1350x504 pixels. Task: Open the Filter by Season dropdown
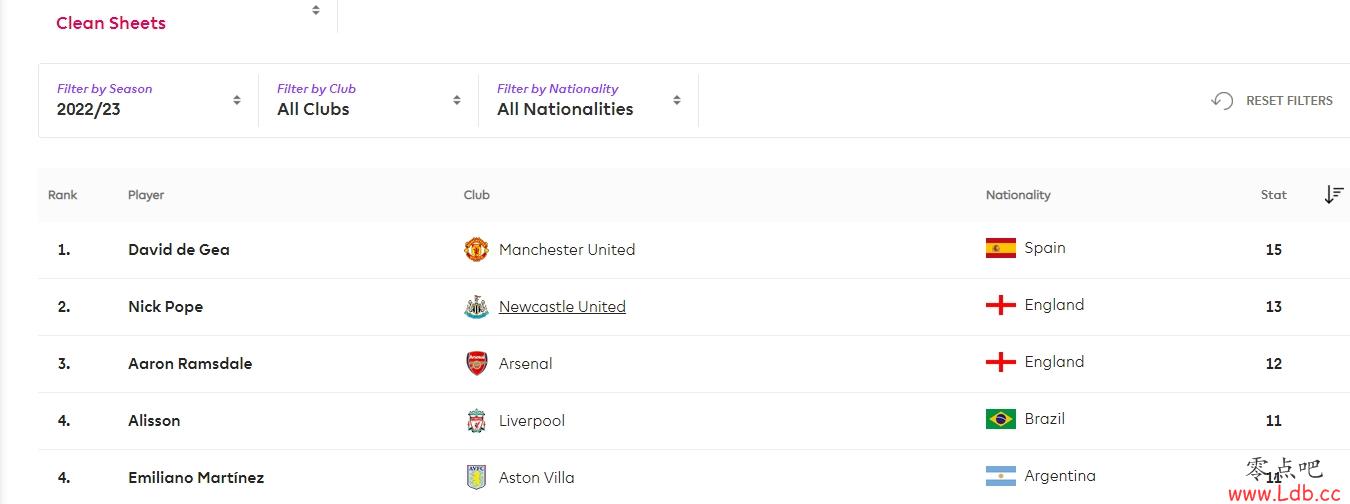149,100
